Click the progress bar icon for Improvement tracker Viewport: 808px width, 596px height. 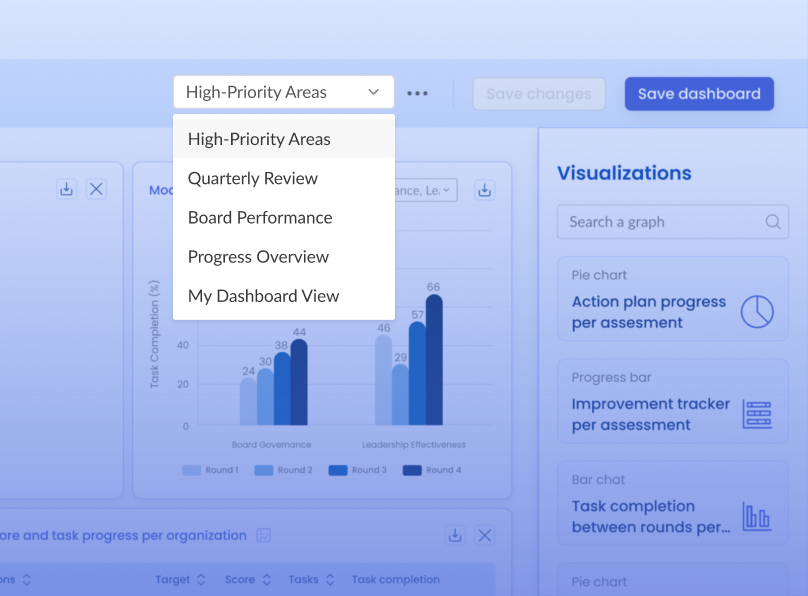(757, 414)
